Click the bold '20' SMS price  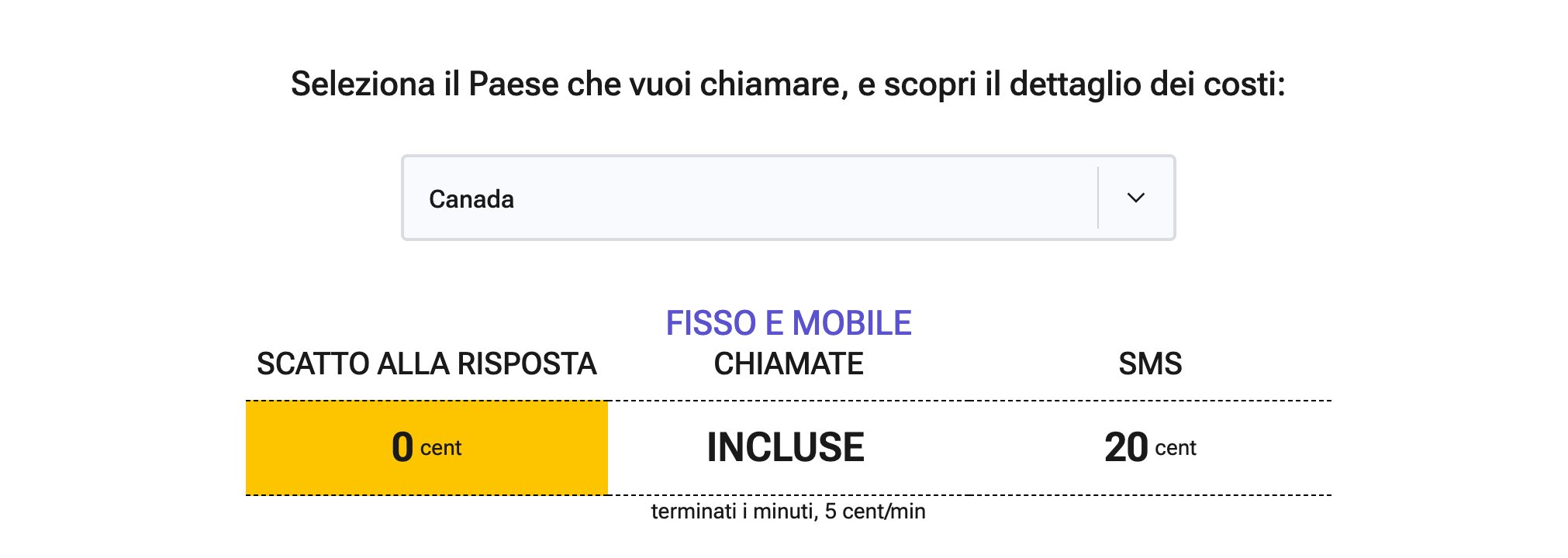click(x=1126, y=448)
